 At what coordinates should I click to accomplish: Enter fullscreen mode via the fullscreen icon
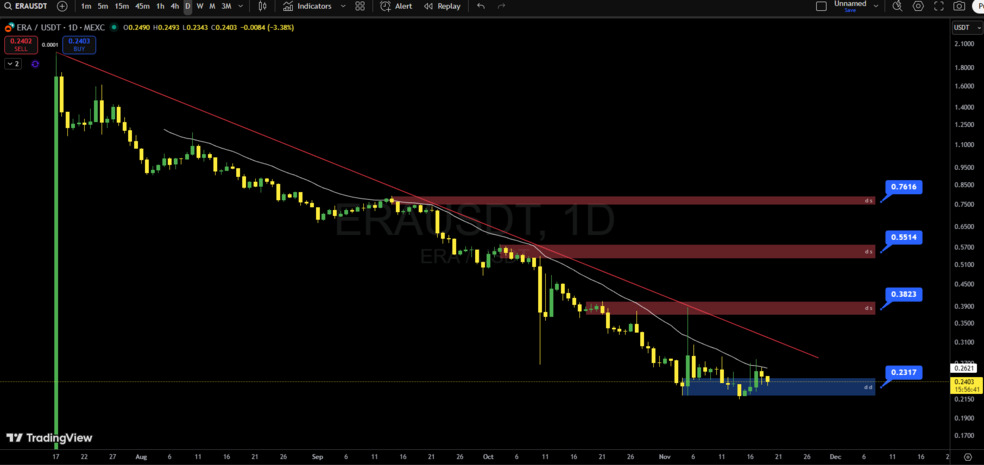[x=939, y=6]
